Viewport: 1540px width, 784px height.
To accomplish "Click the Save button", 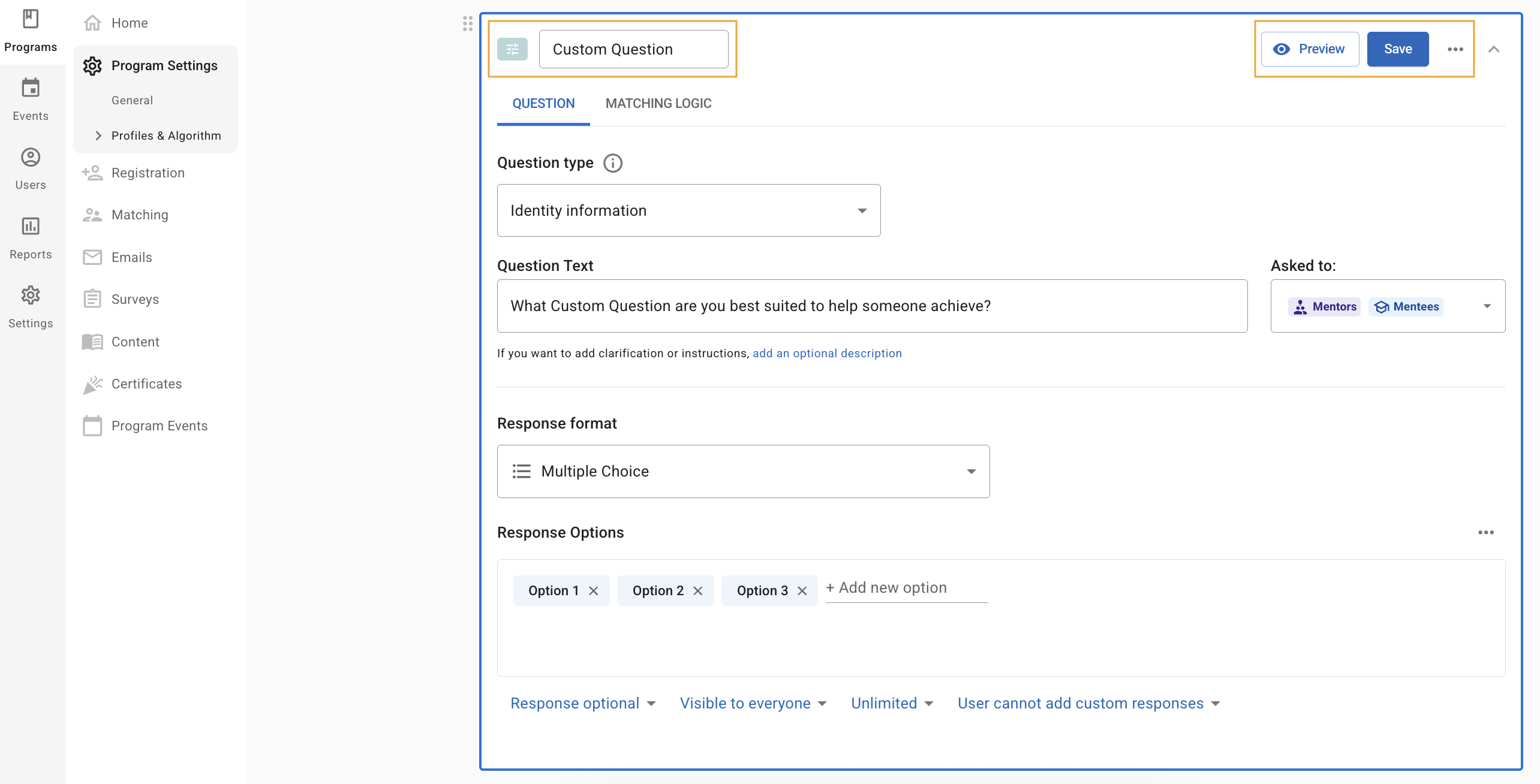I will [x=1397, y=49].
